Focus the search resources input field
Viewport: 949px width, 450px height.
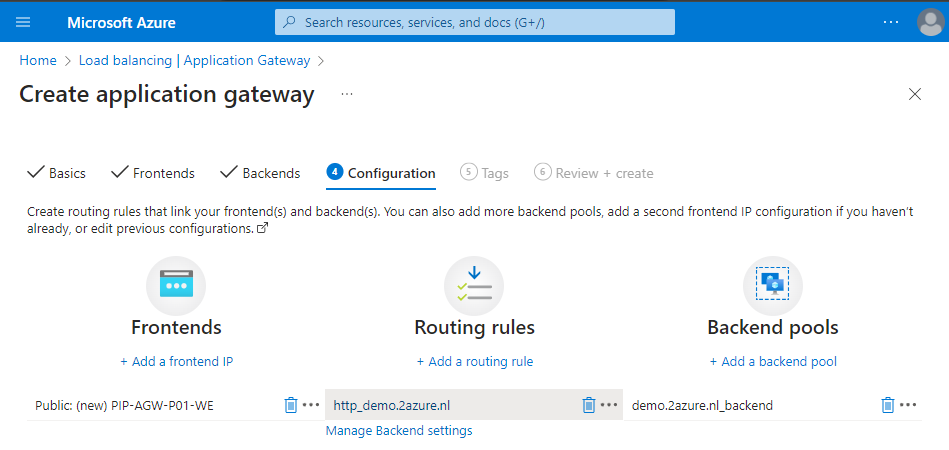(474, 22)
